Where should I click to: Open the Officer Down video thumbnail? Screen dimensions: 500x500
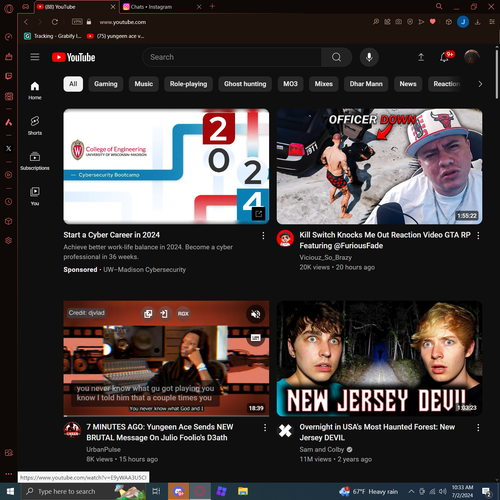tap(379, 166)
